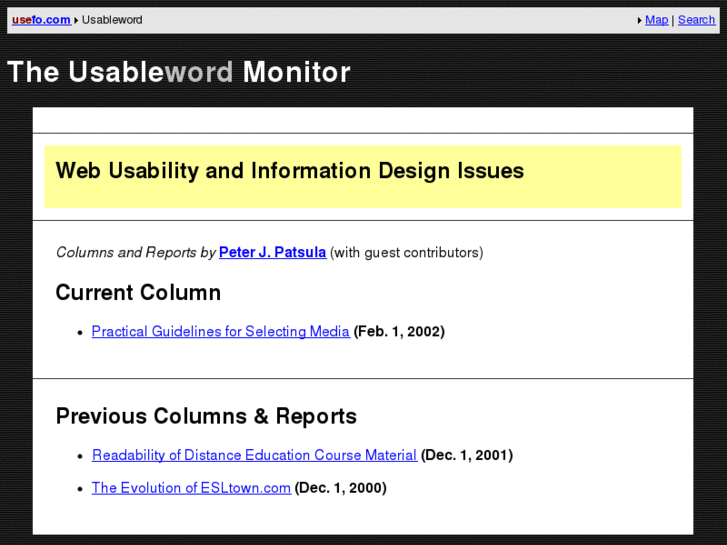Open the usefo.com home link
Viewport: 727px width, 545px height.
pyautogui.click(x=41, y=20)
